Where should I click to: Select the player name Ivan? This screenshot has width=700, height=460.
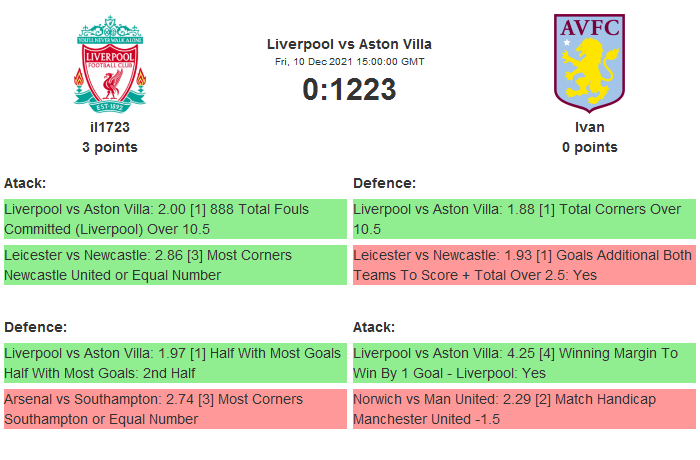pos(589,127)
